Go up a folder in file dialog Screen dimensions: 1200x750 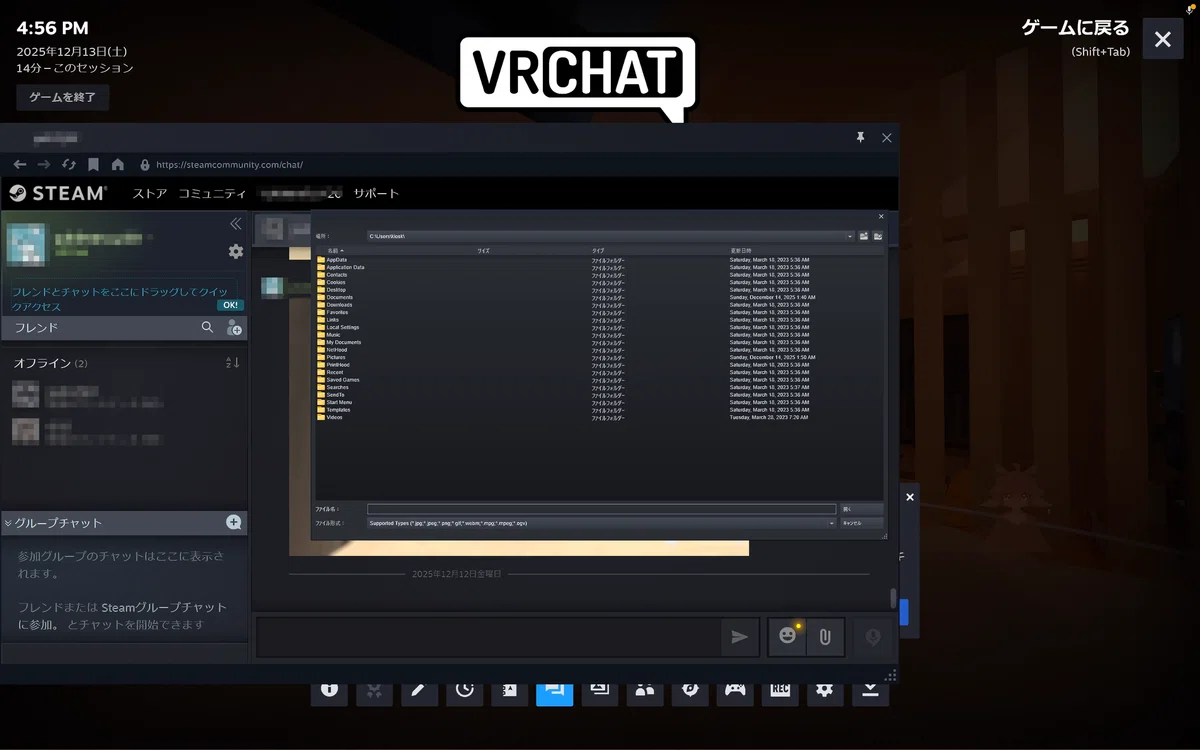[864, 236]
